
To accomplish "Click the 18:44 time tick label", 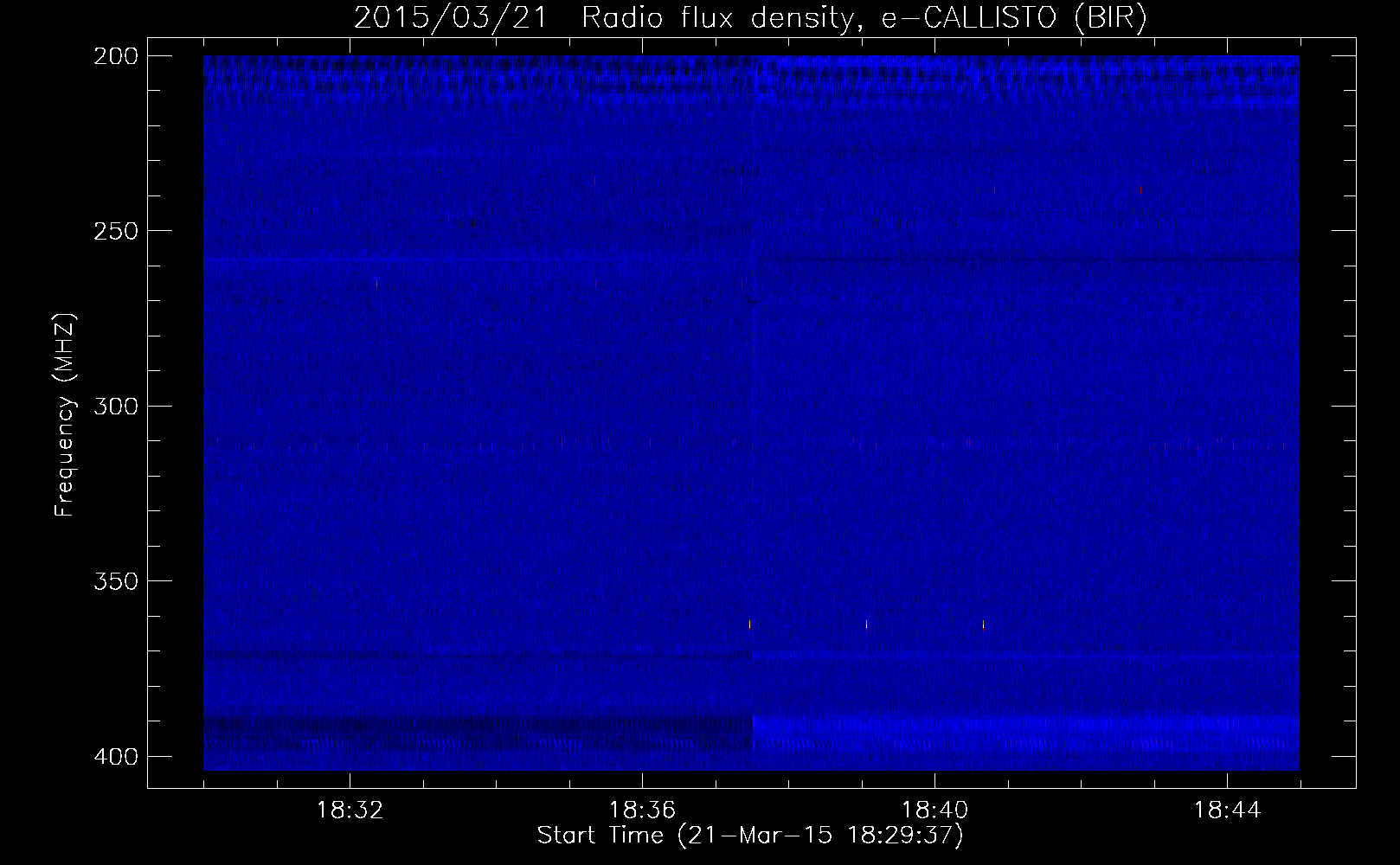I will 1227,811.
